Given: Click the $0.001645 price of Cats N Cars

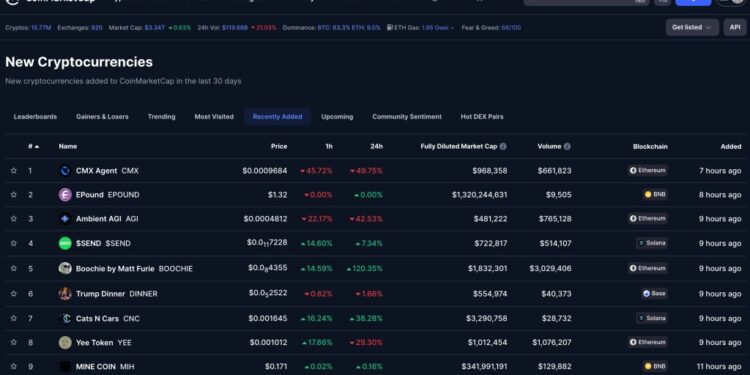Looking at the screenshot, I should pos(268,318).
